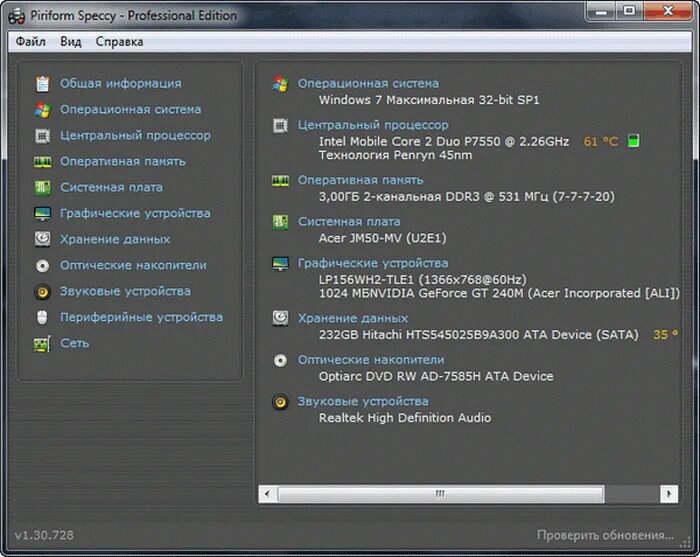Click 232GB Hitachi HTS545025B9A300 text
700x557 pixels.
479,335
